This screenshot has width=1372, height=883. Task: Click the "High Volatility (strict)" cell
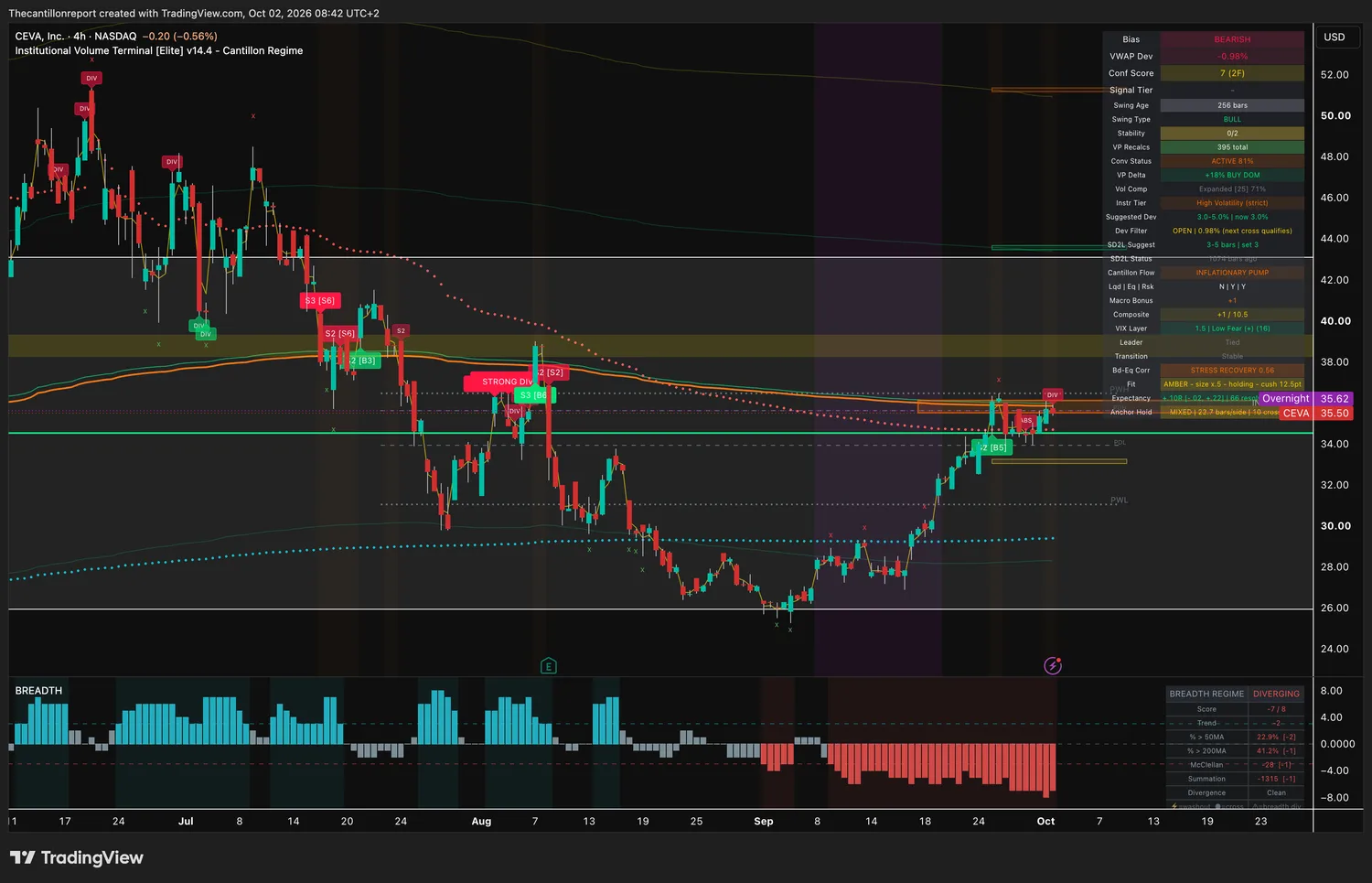1232,203
